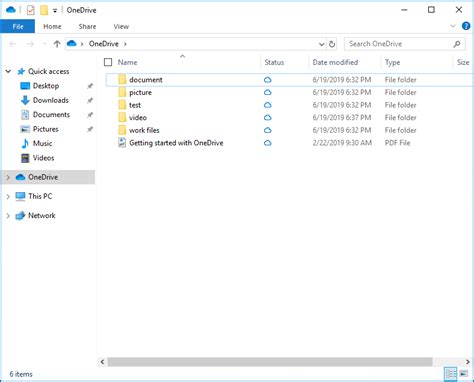This screenshot has height=382, width=474.
Task: Switch to the View ribbon tab
Action: point(121,26)
